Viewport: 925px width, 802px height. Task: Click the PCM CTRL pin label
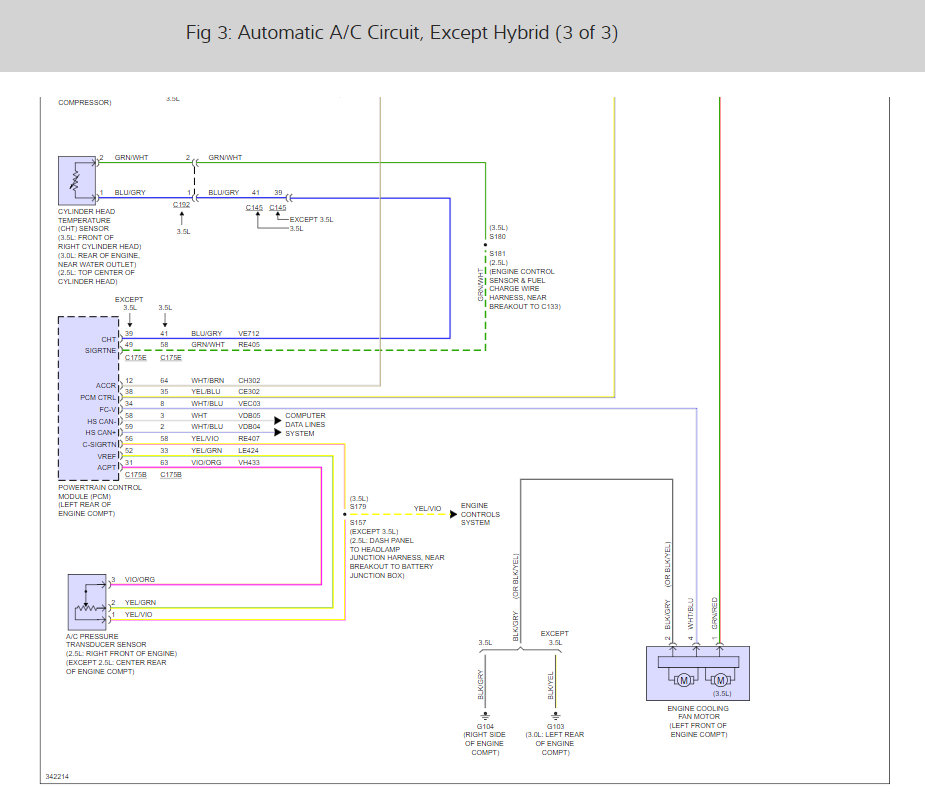click(98, 398)
